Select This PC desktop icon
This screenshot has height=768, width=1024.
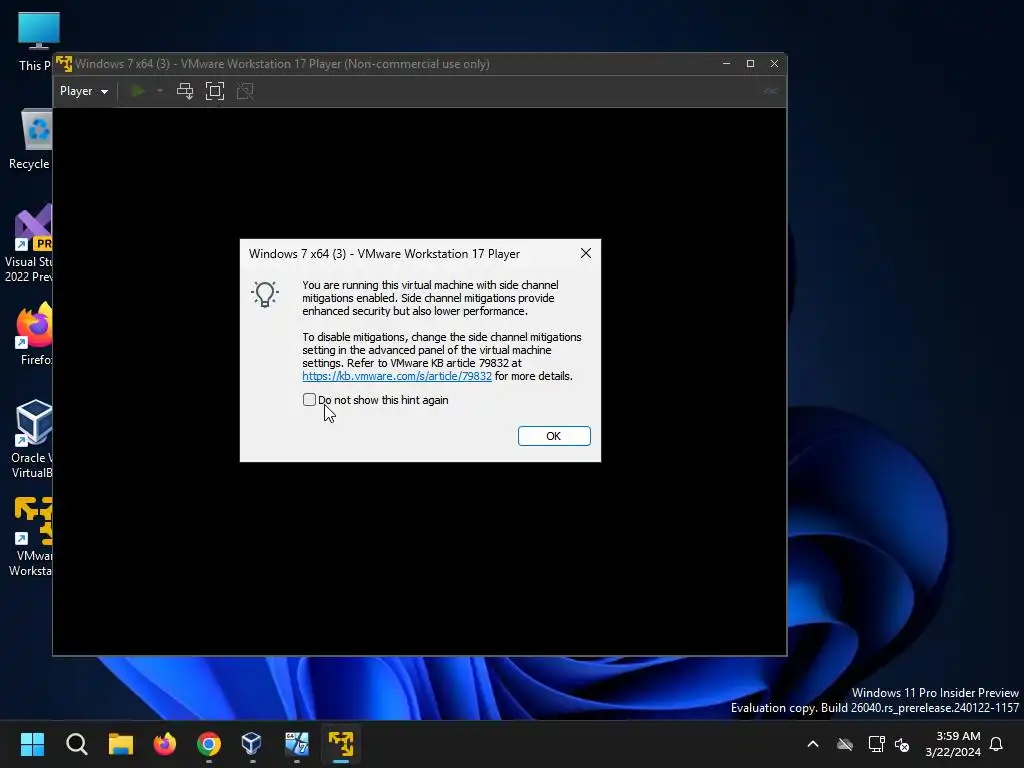coord(35,41)
